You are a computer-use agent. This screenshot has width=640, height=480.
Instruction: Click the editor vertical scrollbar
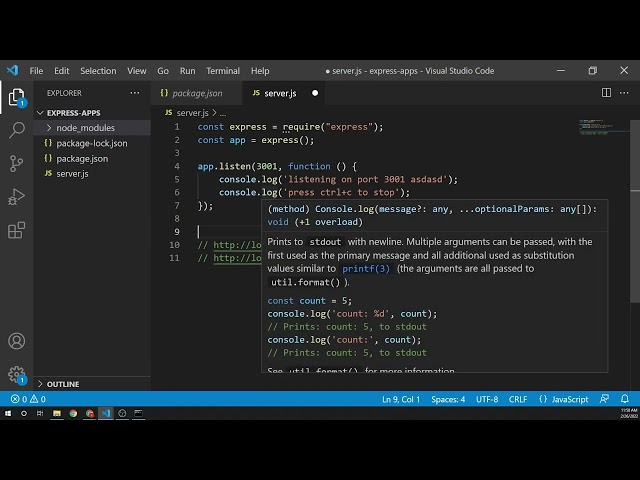pyautogui.click(x=635, y=212)
